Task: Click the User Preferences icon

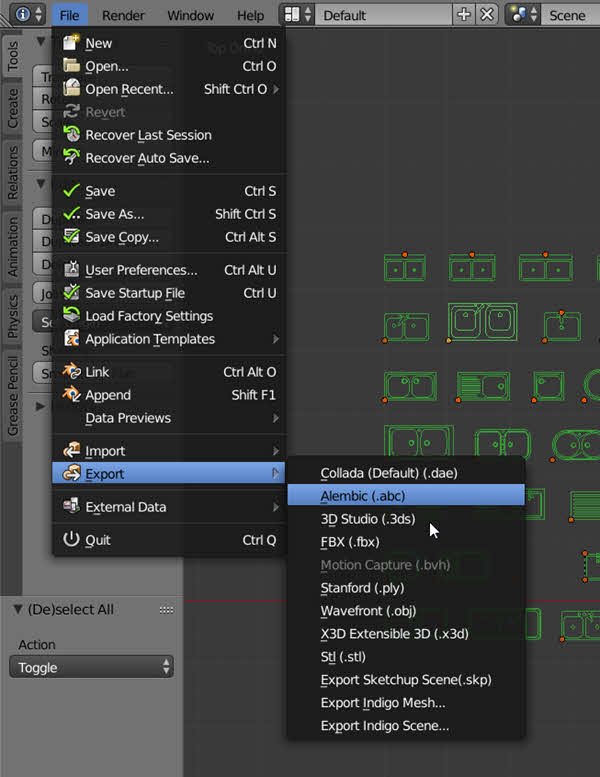Action: [x=71, y=270]
